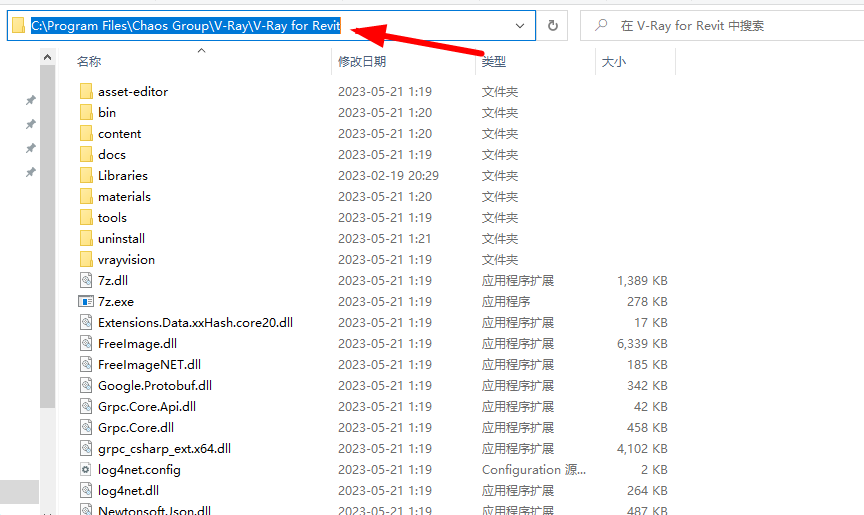This screenshot has width=864, height=515.
Task: Select the file name content
Action: (x=120, y=133)
